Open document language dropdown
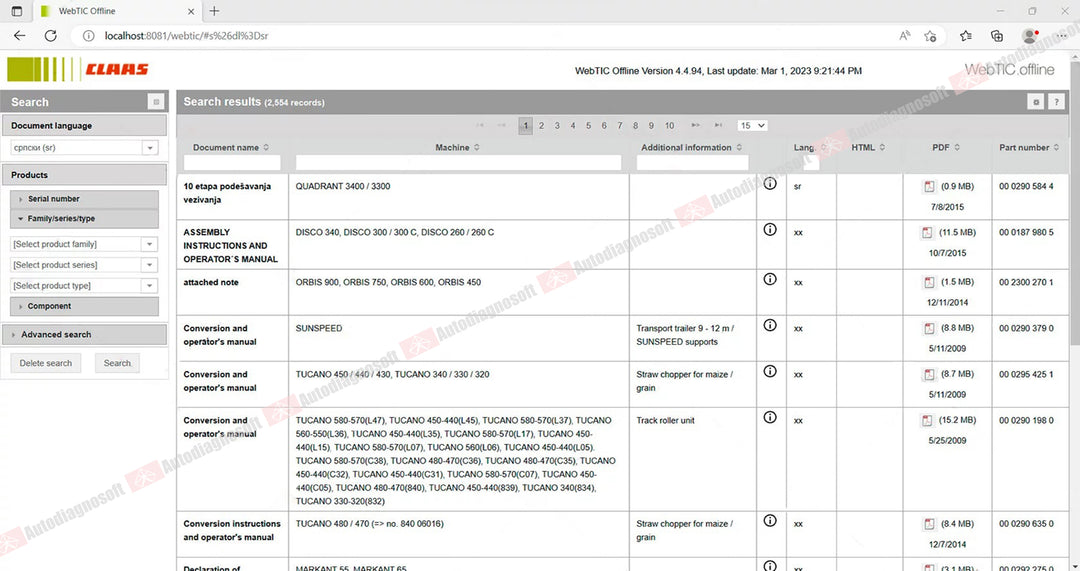 click(x=150, y=147)
